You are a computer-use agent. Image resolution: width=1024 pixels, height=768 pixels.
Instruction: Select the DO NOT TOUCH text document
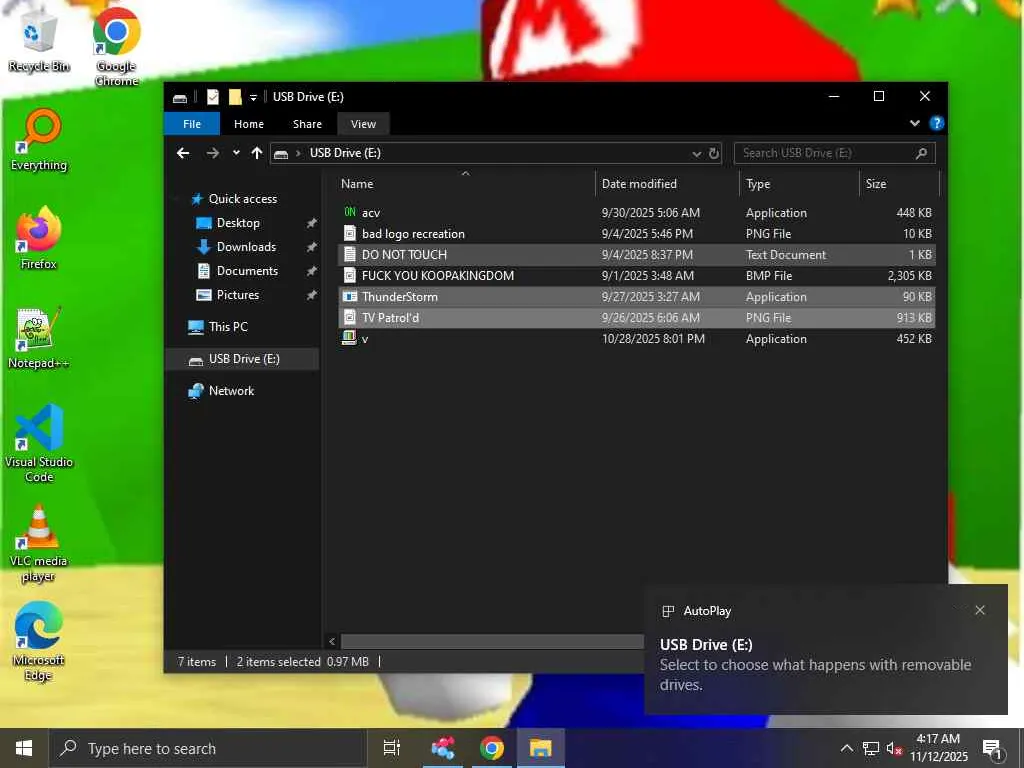(637, 255)
